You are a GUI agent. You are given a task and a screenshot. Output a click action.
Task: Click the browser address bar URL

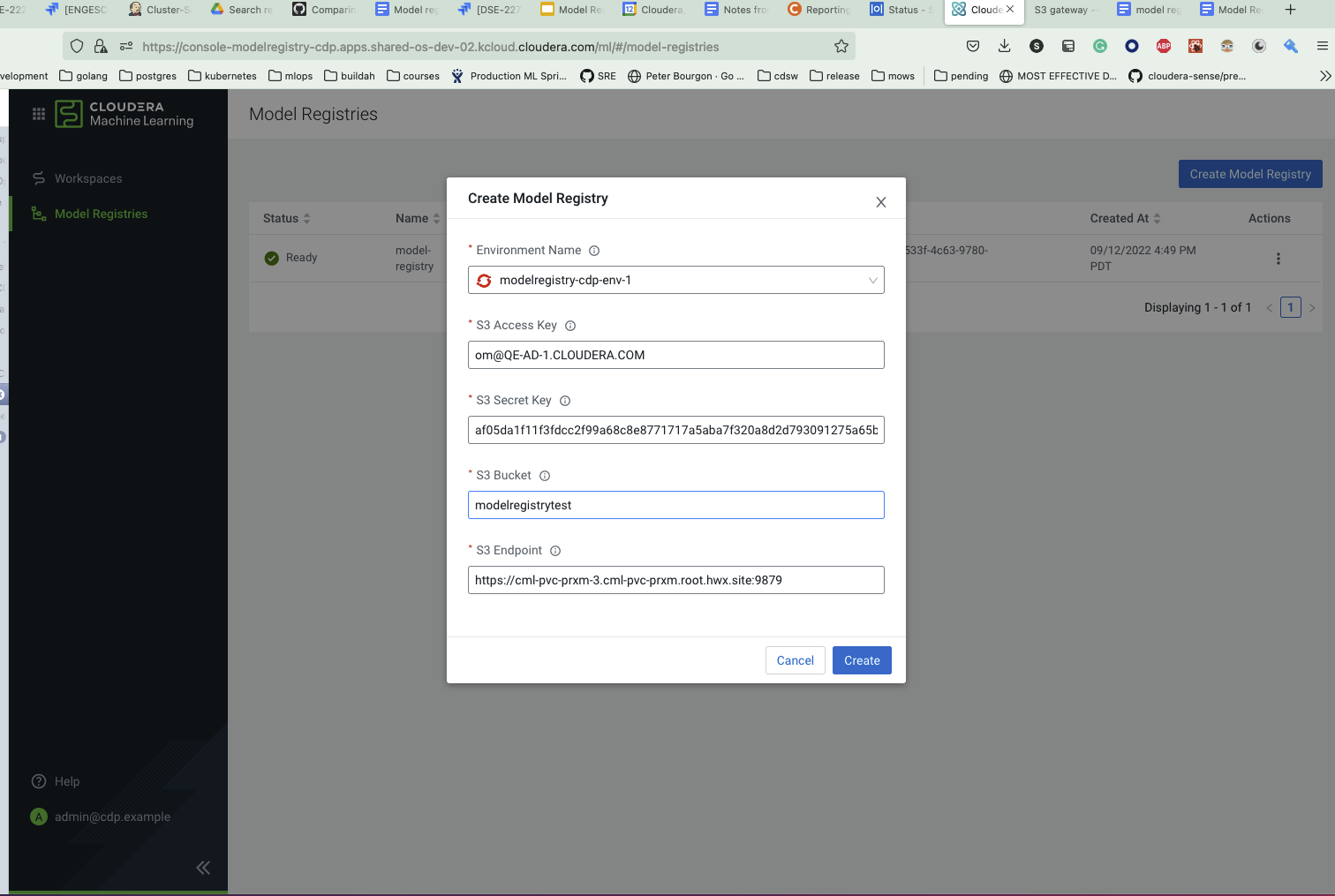[x=431, y=47]
